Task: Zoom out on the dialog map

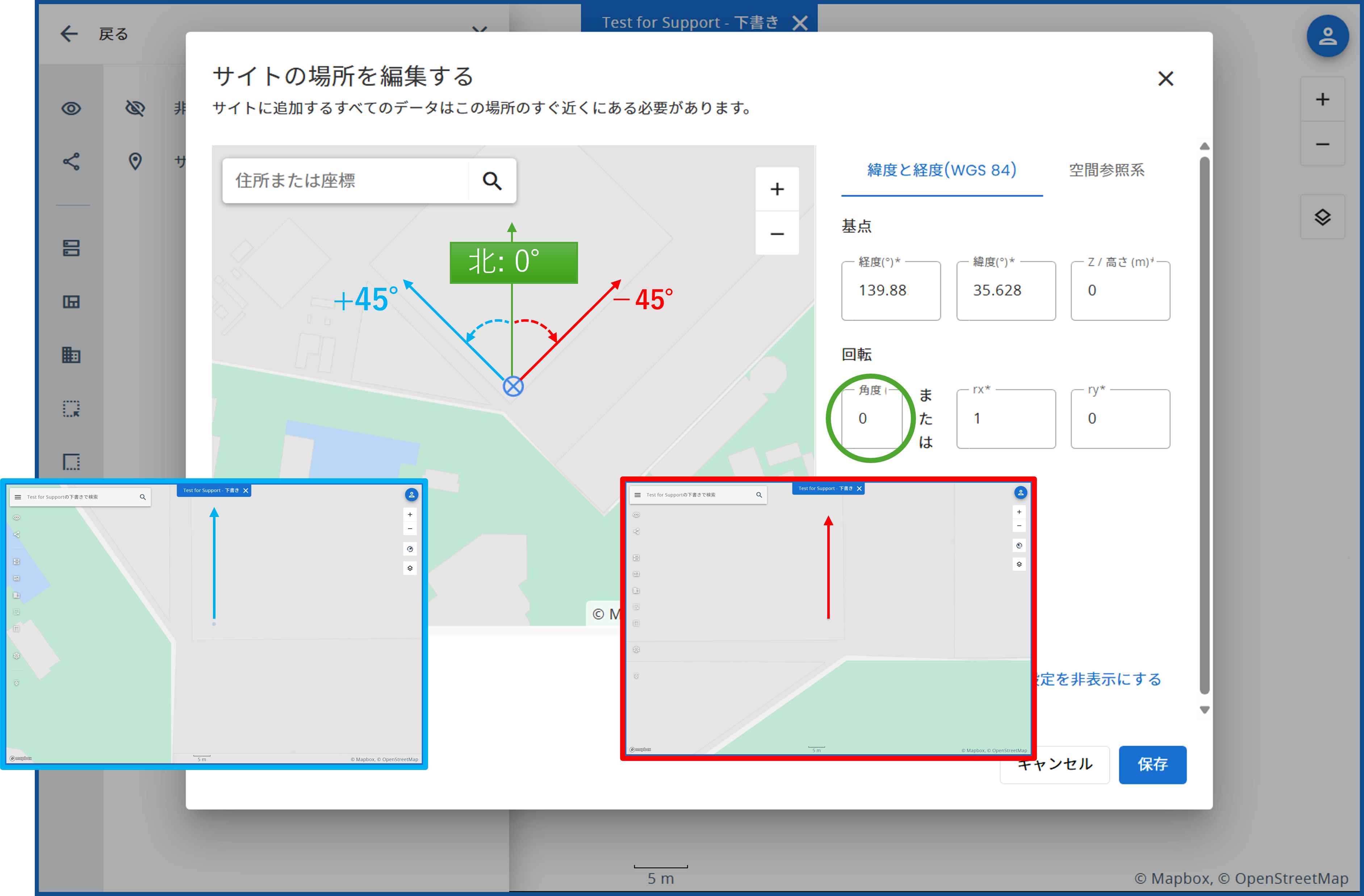Action: click(777, 234)
